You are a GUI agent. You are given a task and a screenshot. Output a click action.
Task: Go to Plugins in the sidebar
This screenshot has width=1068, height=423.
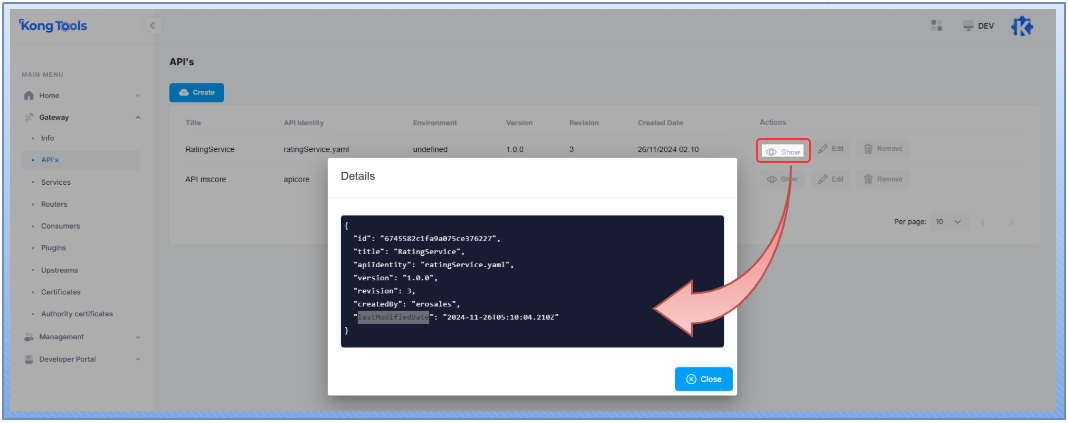click(x=54, y=248)
